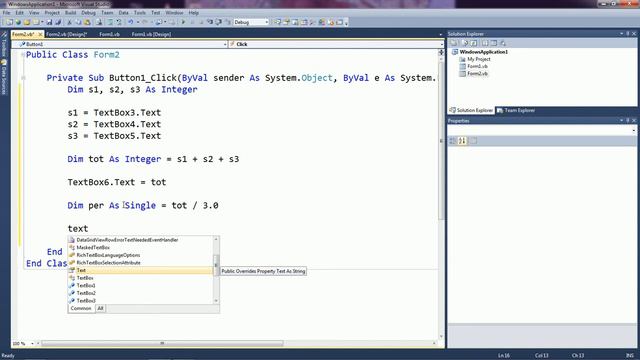Screen dimensions: 640x360
Task: Select My Project in Solution Explorer
Action: (478, 59)
